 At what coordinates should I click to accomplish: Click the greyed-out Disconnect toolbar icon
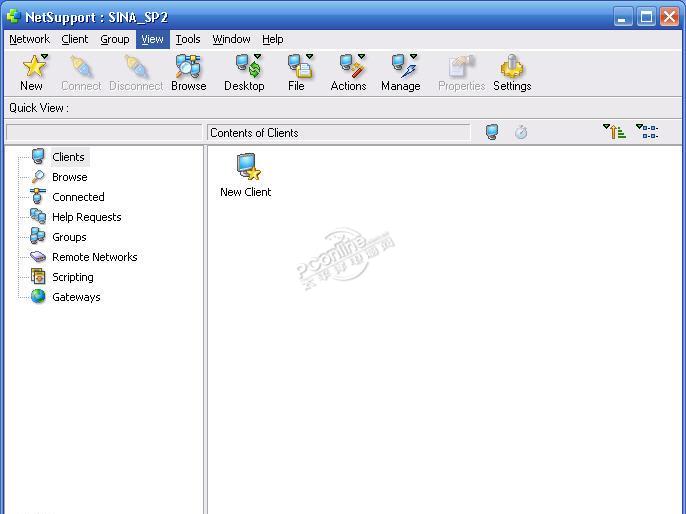(136, 66)
